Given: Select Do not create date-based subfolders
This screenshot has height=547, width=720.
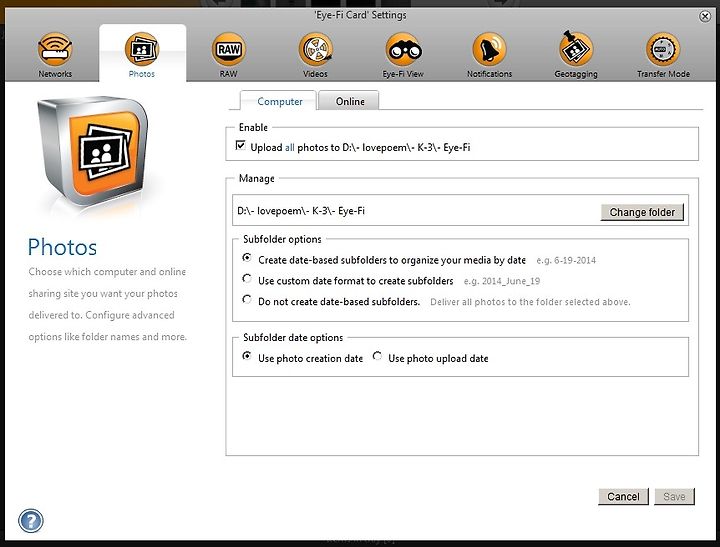Looking at the screenshot, I should pyautogui.click(x=247, y=299).
